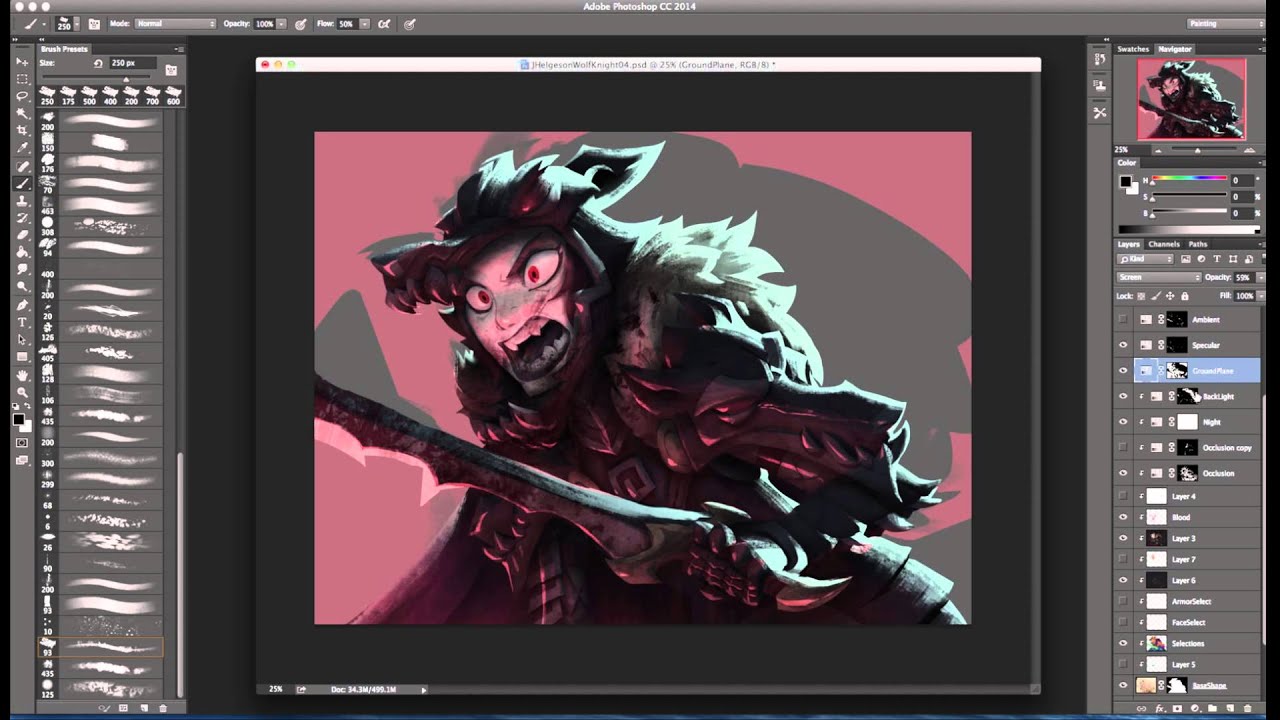Open the layer blend mode Screen dropdown
Screen dimensions: 1280x720
(1158, 277)
